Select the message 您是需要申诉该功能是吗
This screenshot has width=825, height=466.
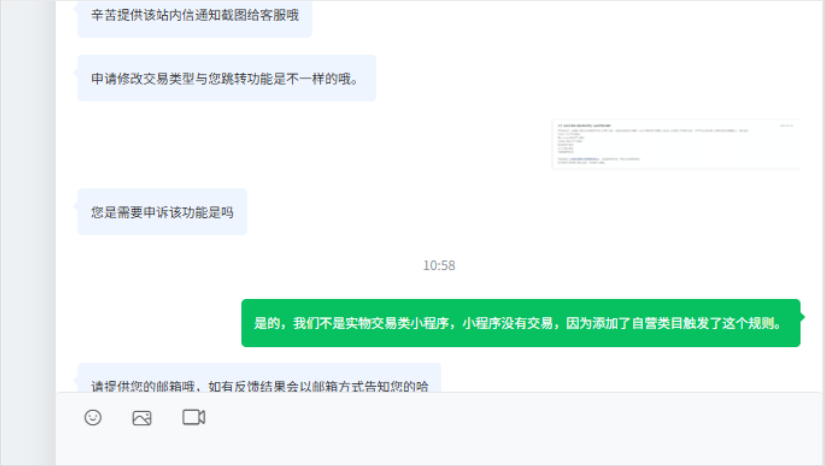click(162, 212)
